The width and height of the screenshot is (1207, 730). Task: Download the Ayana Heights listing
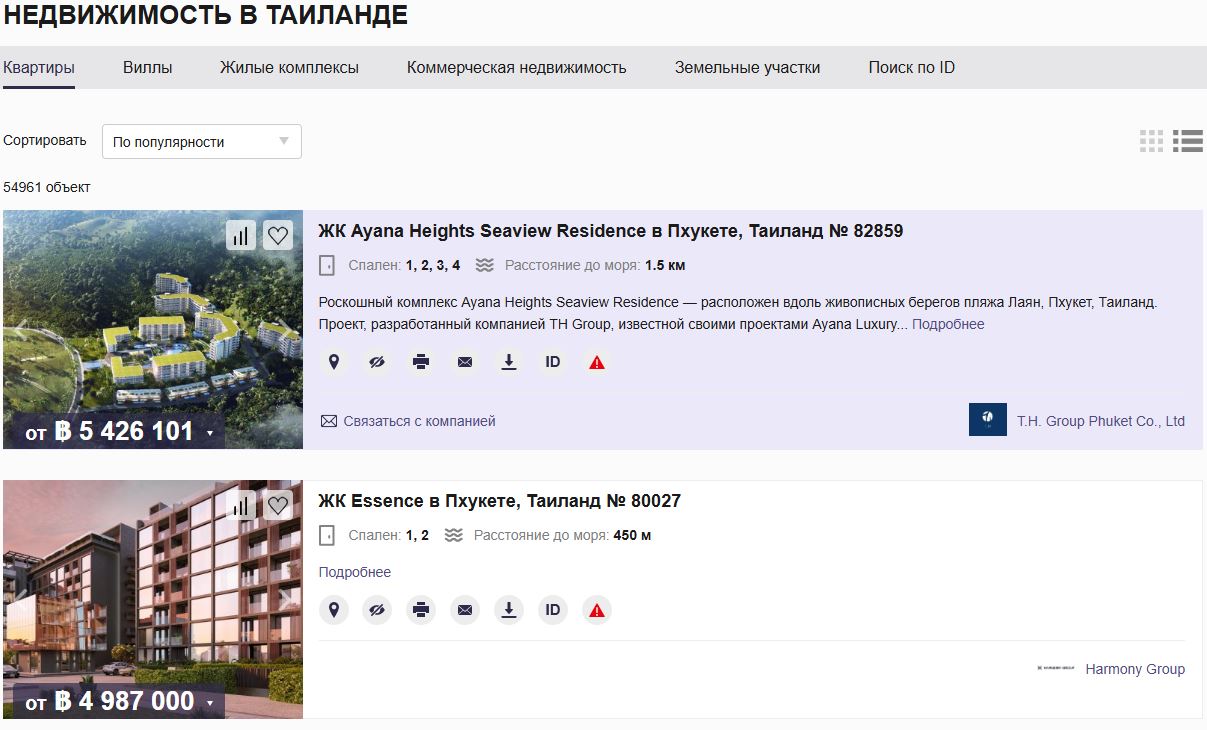tap(509, 362)
